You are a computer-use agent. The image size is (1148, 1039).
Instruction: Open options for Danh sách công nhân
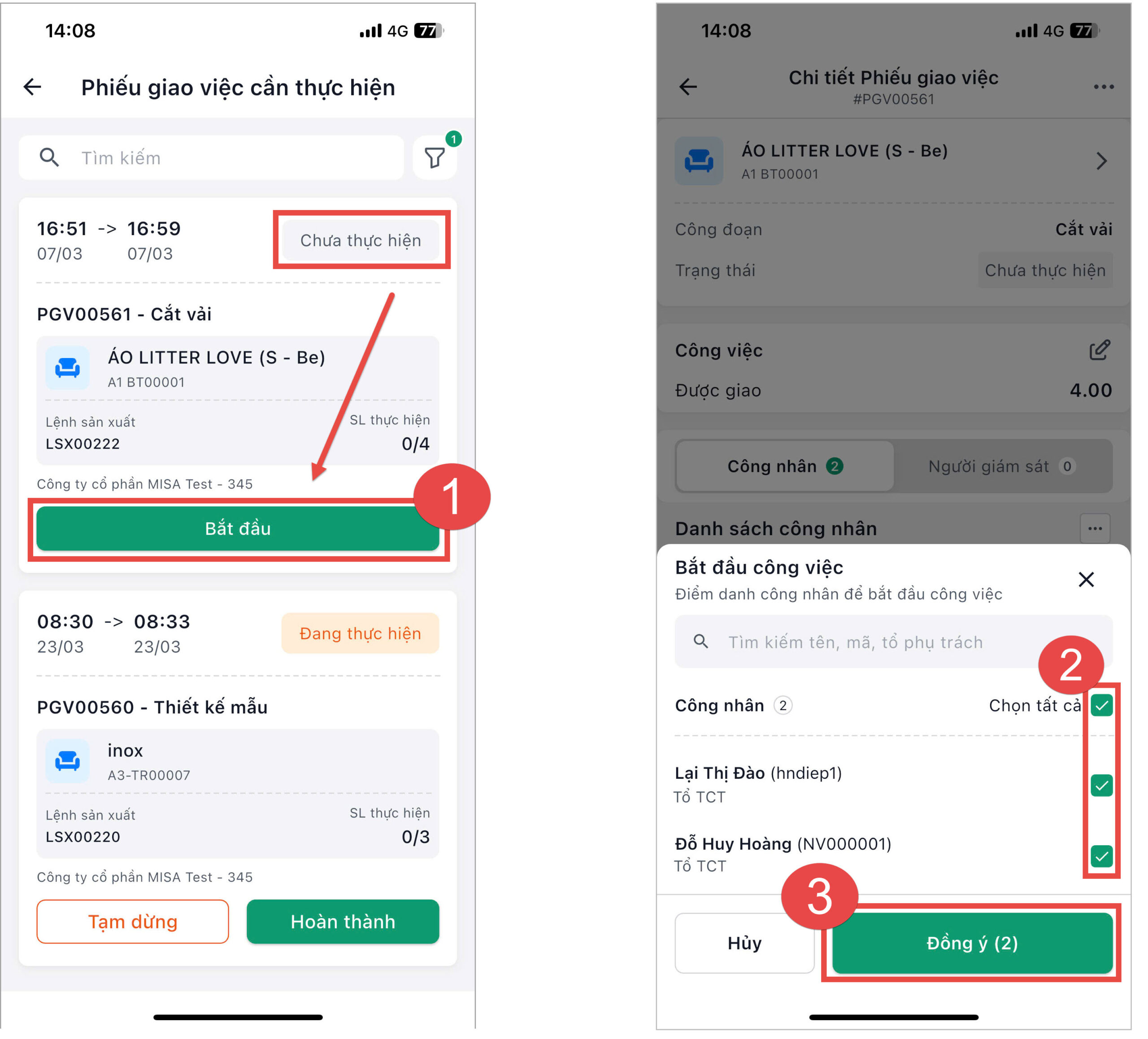click(1095, 528)
